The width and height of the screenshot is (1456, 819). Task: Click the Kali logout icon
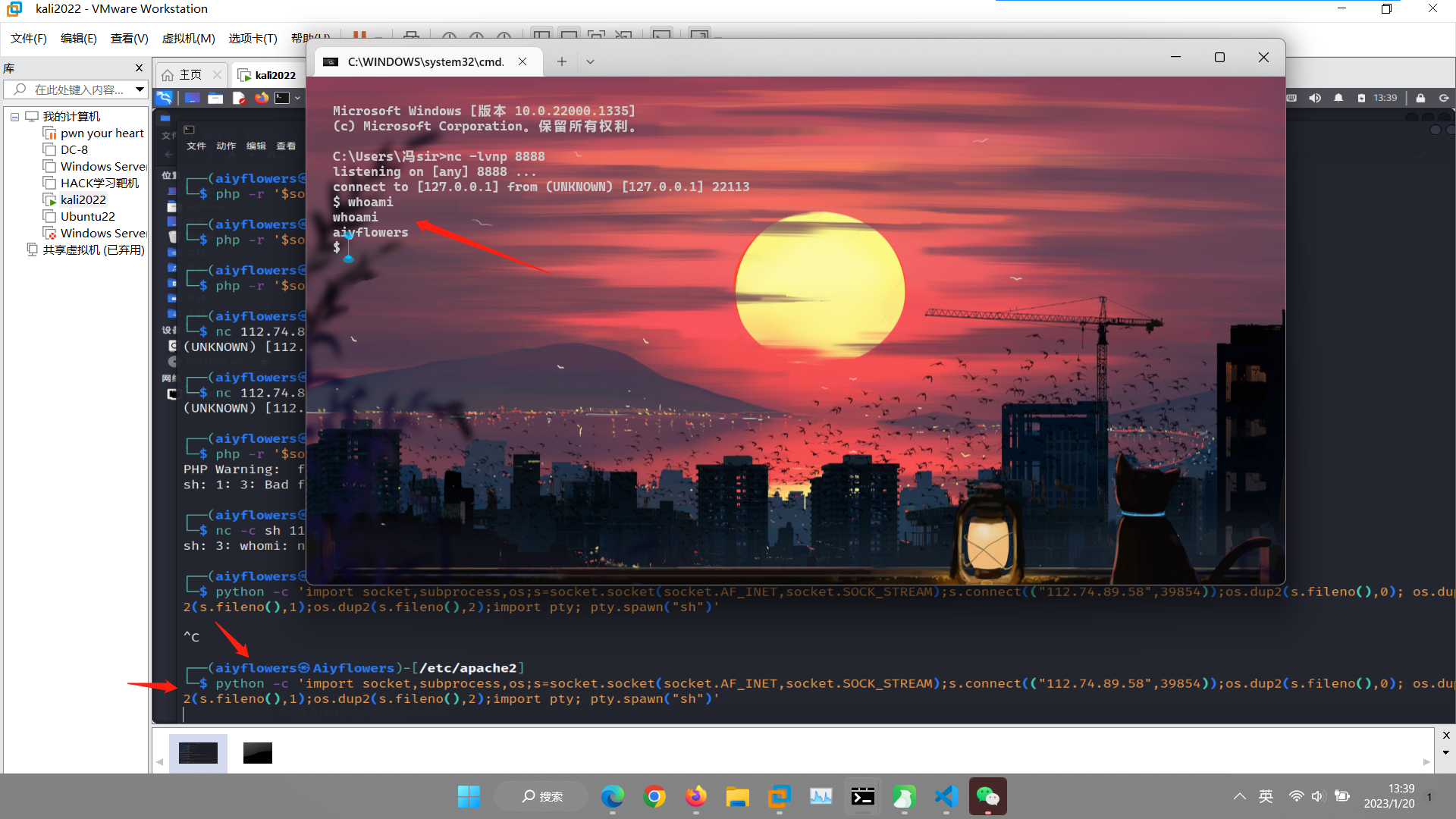tap(1444, 98)
